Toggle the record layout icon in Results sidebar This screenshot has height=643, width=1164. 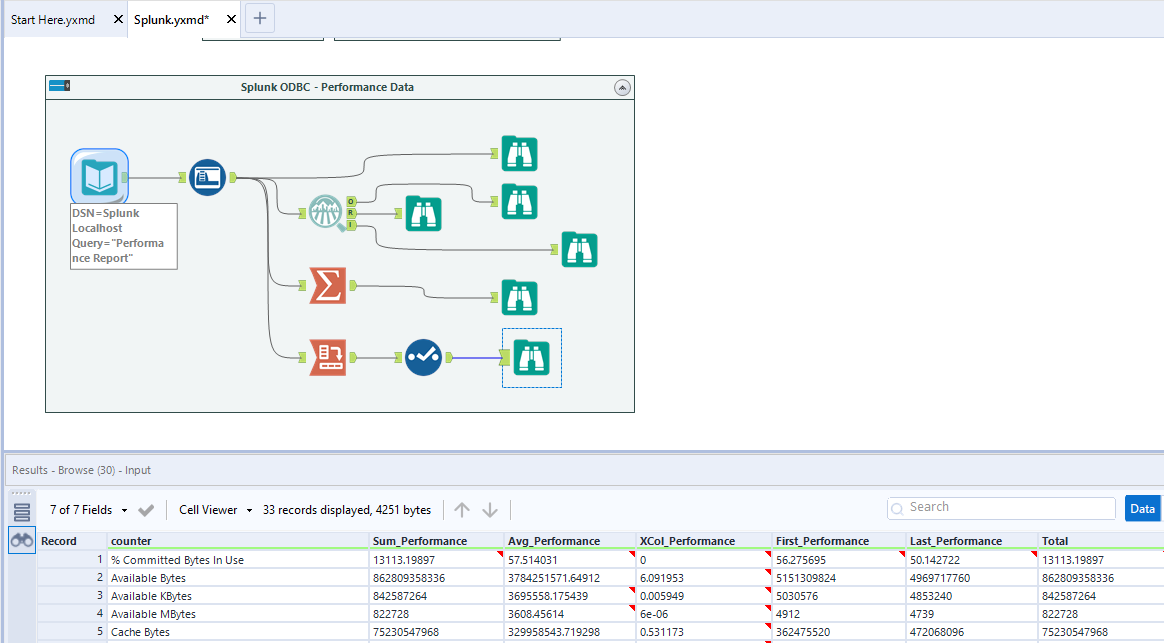[21, 509]
